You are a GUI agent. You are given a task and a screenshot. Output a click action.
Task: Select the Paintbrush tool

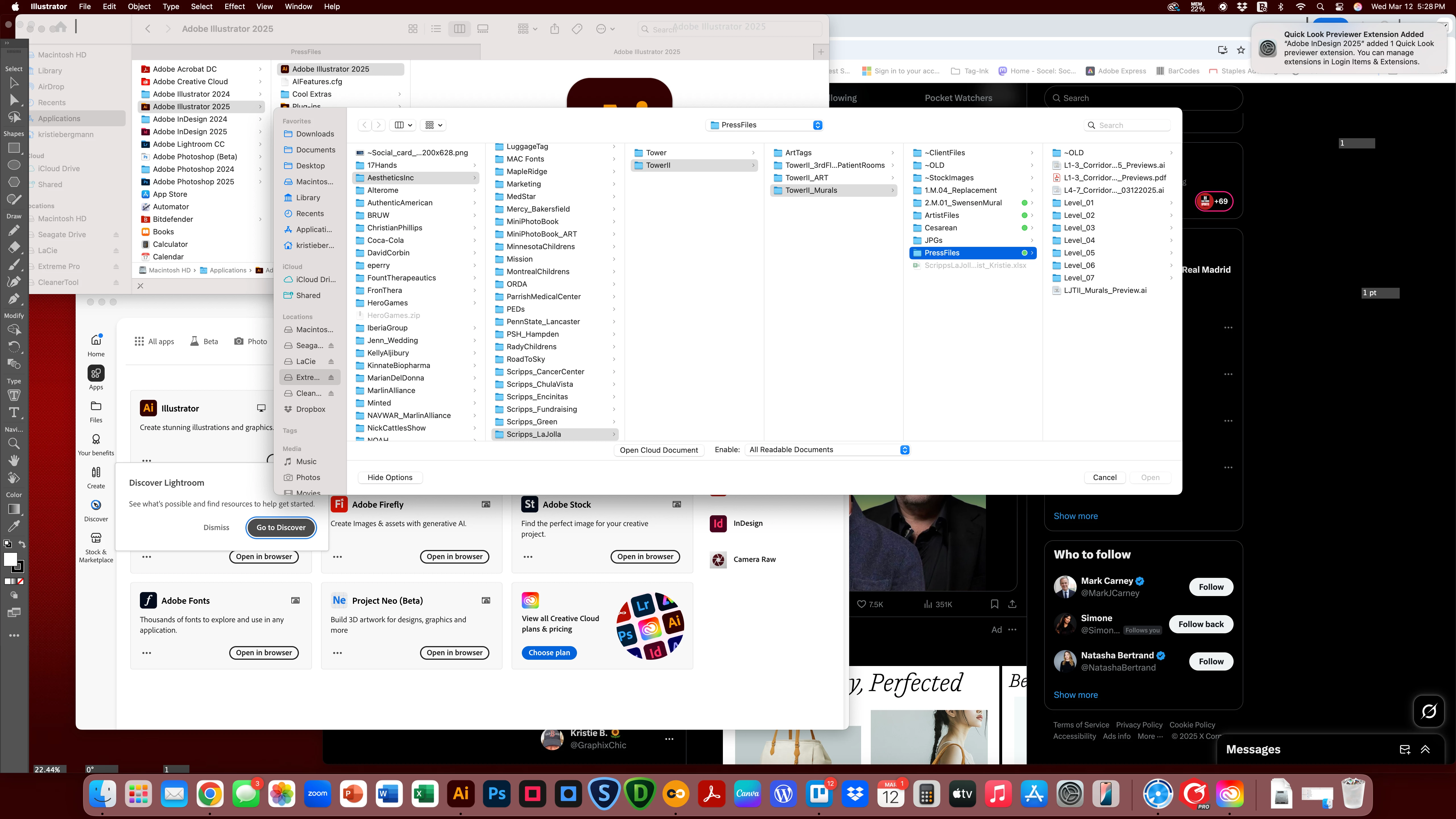coord(14,264)
